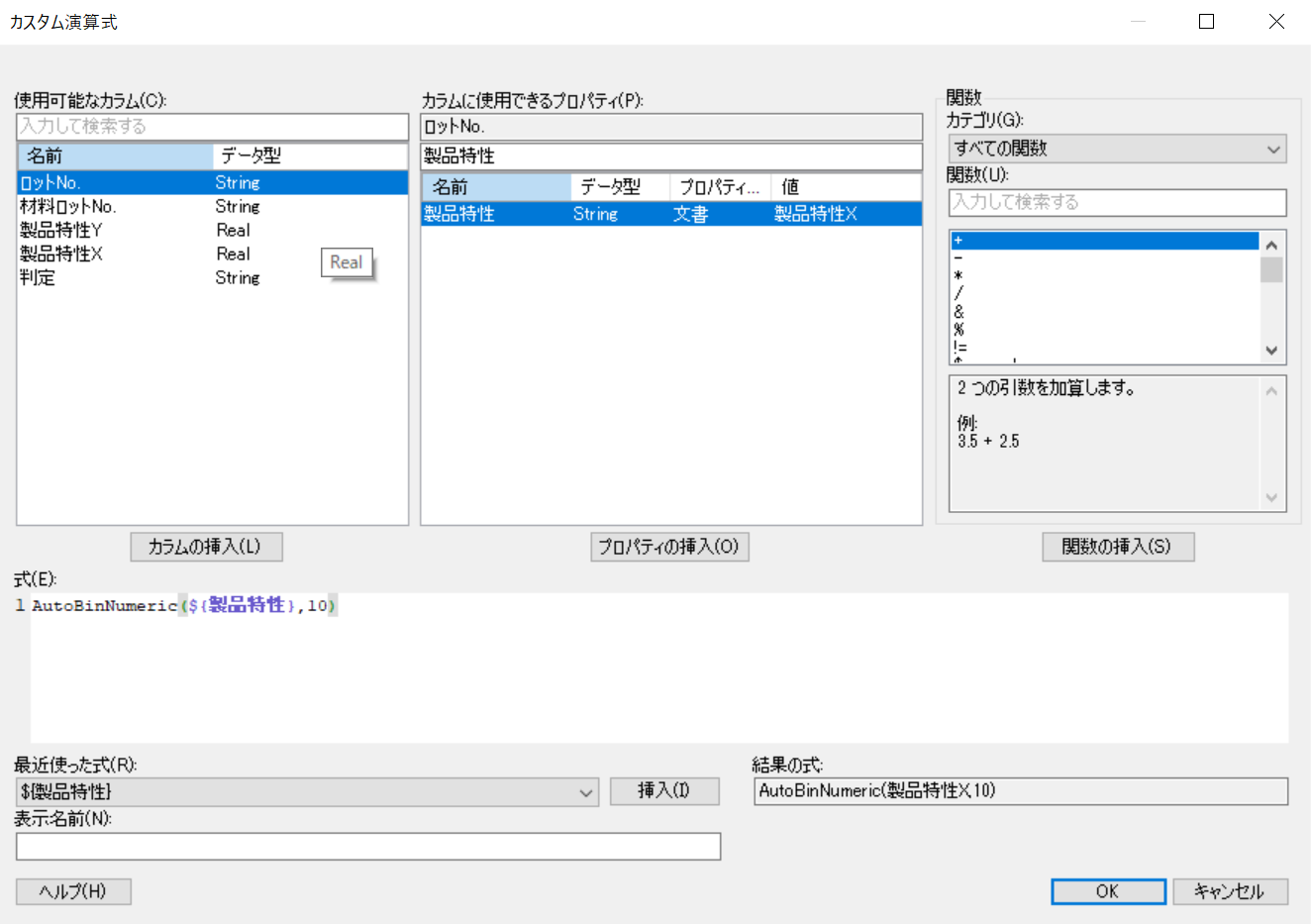Click the Real type of 製品特性Y row
Viewport: 1311px width, 924px height.
tap(234, 230)
